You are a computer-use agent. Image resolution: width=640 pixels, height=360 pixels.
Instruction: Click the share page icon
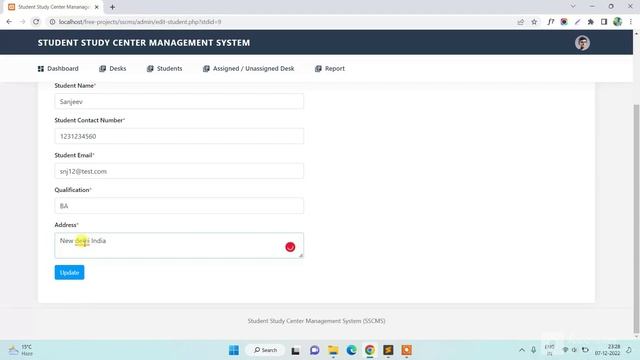click(x=520, y=22)
